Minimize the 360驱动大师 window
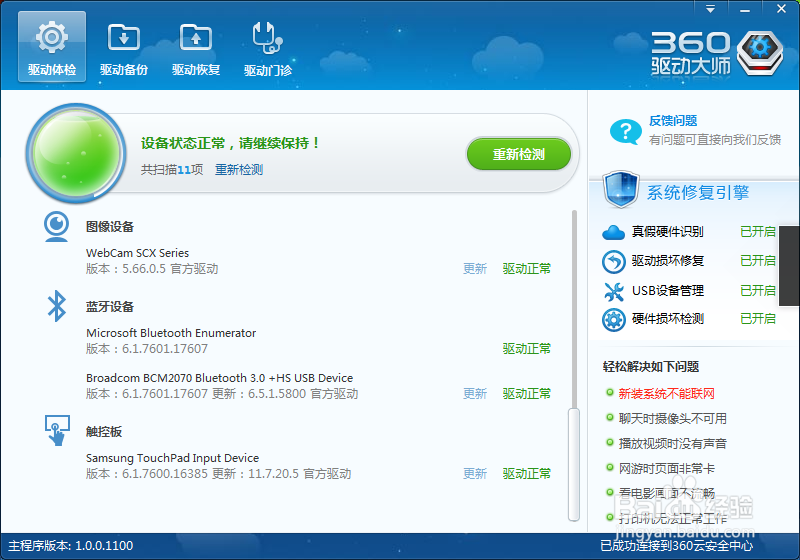 (745, 10)
